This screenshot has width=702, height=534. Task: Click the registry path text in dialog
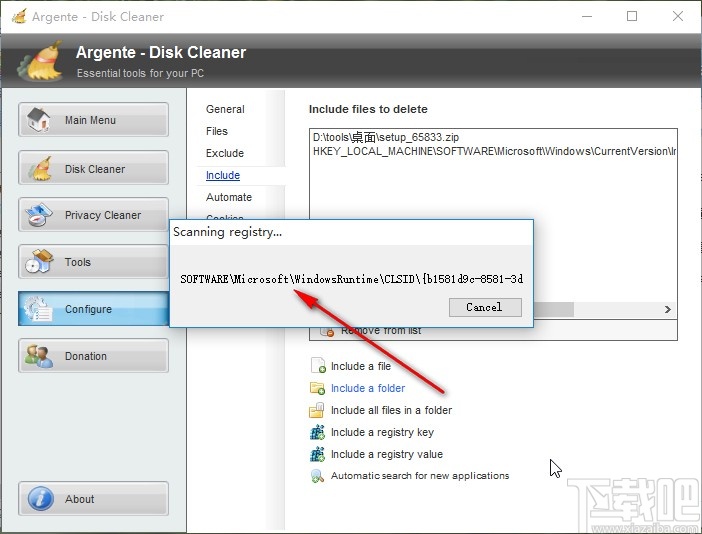pos(351,279)
